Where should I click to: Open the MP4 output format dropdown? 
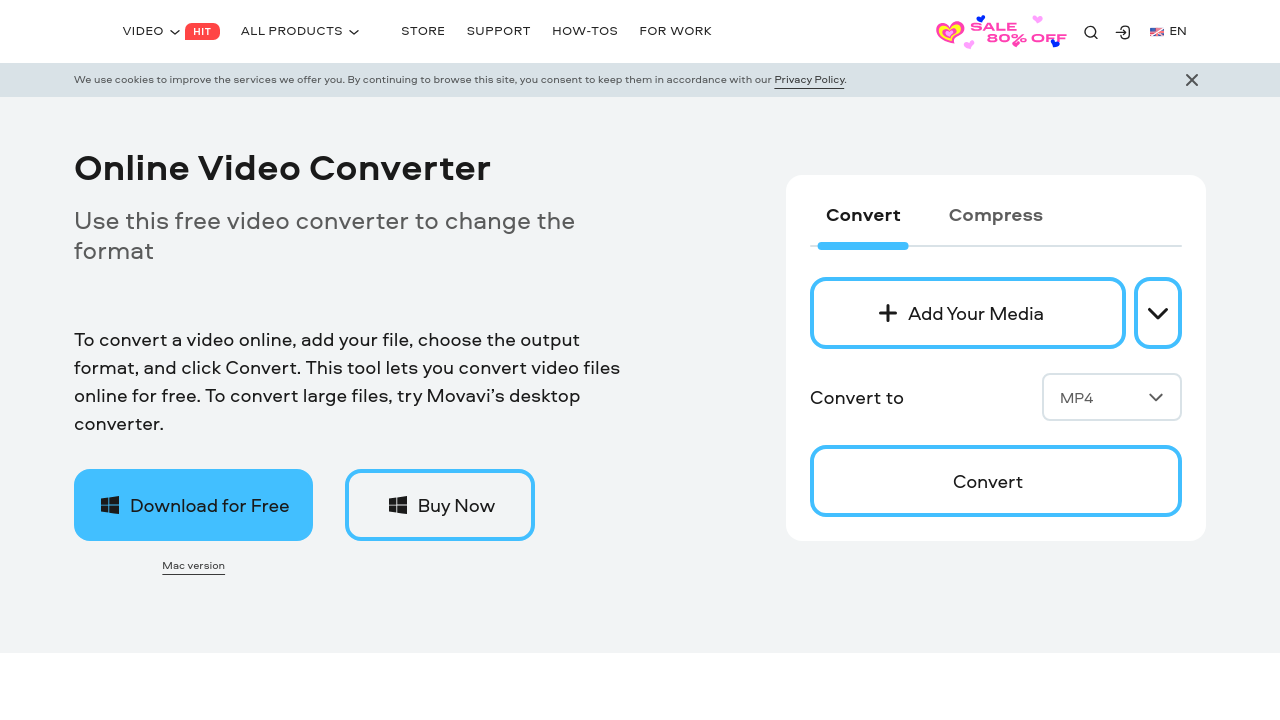1111,397
